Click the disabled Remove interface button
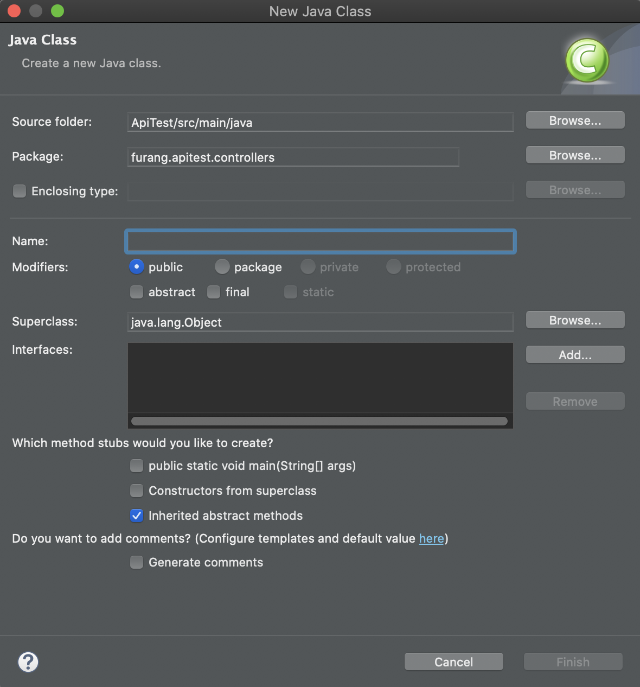 click(x=575, y=401)
